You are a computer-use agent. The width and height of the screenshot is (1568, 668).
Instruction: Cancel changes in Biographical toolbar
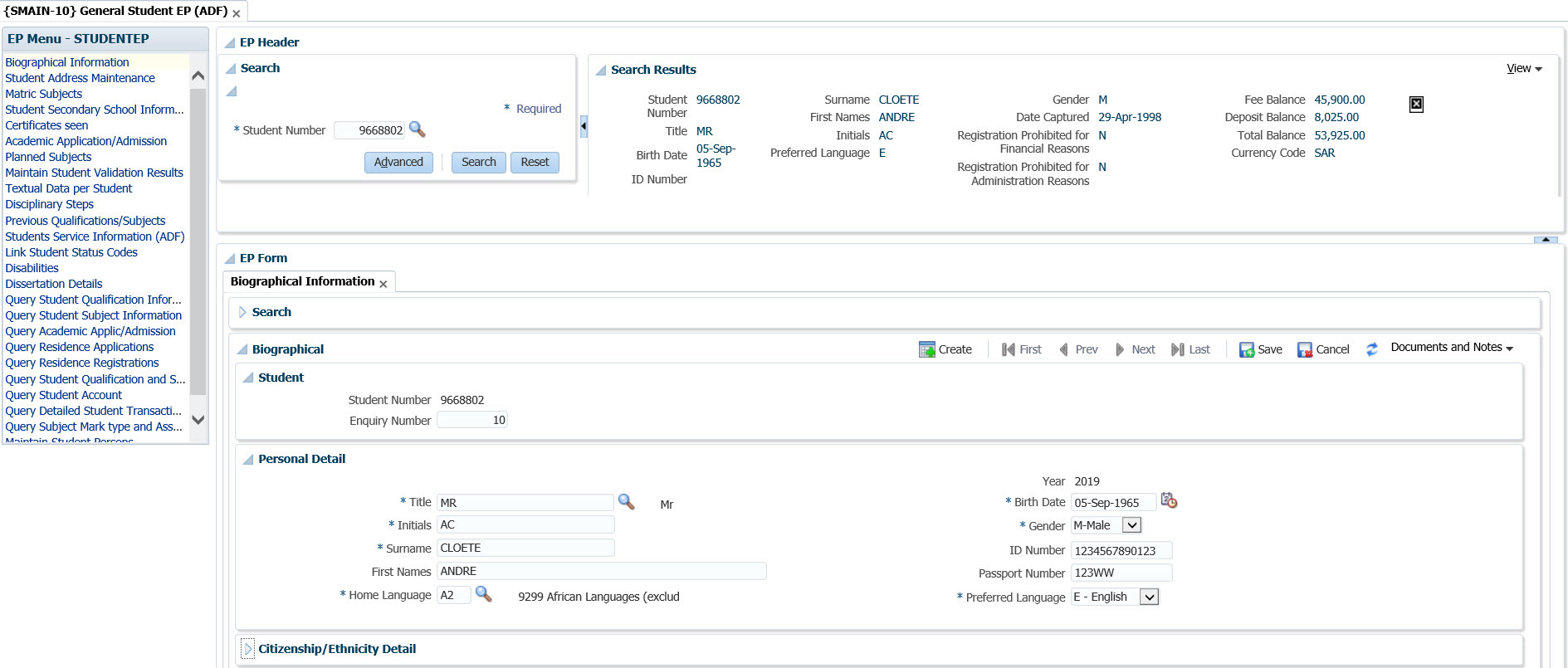pos(1323,349)
